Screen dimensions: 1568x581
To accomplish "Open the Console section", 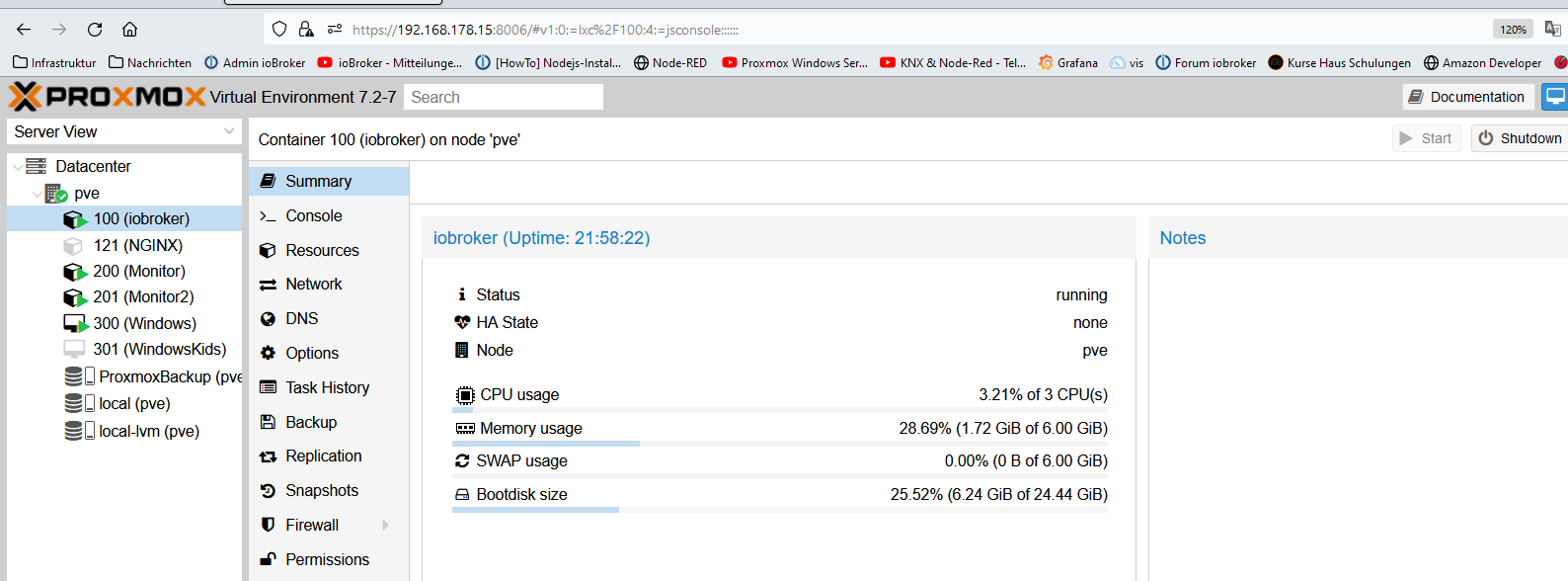I will pyautogui.click(x=329, y=215).
